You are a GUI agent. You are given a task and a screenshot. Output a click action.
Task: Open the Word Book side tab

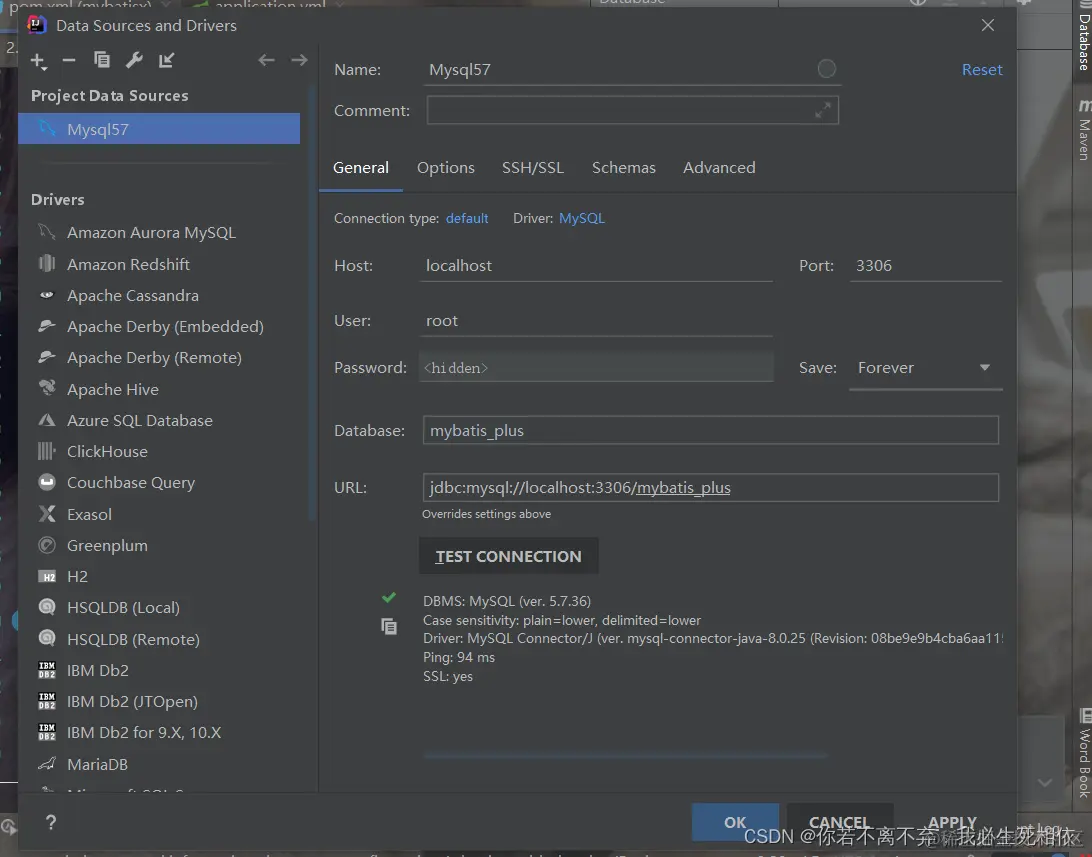(x=1084, y=754)
